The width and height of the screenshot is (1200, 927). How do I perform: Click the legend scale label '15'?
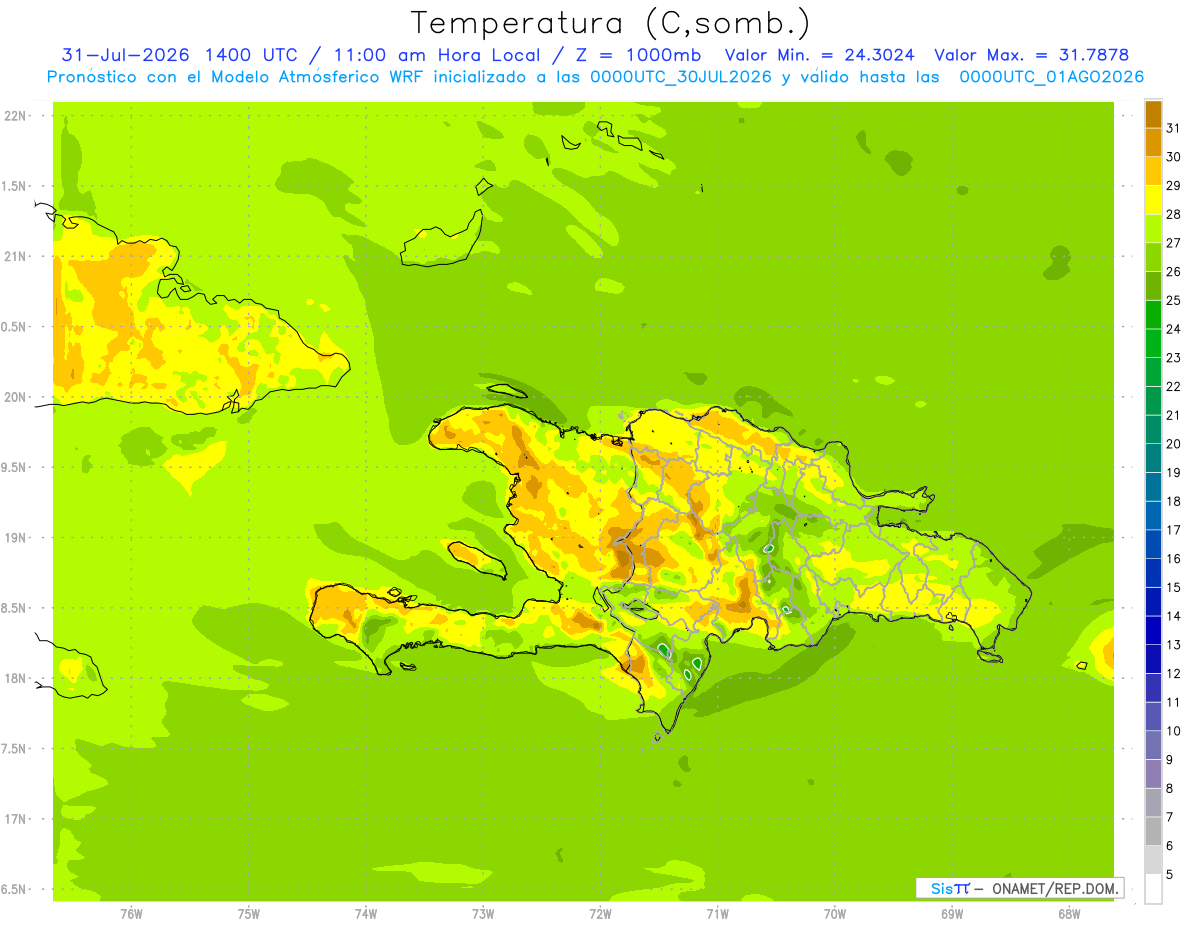1173,588
